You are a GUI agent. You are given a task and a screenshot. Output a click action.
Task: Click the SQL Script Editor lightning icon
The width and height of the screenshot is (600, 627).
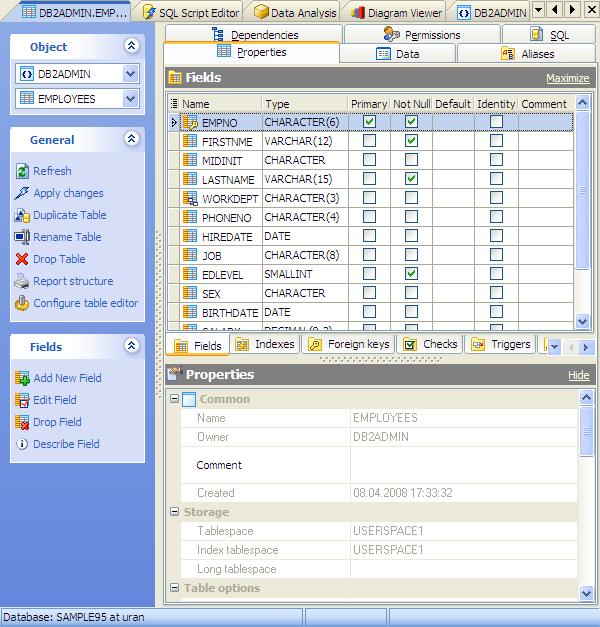tap(149, 12)
